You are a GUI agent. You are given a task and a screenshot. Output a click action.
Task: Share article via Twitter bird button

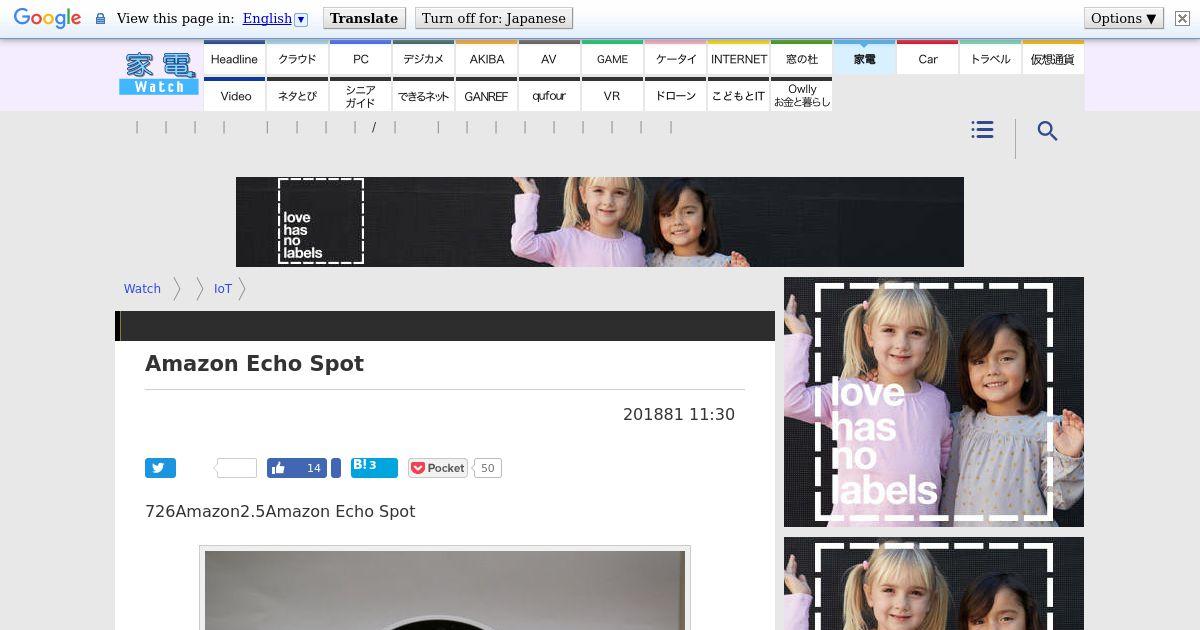(160, 468)
